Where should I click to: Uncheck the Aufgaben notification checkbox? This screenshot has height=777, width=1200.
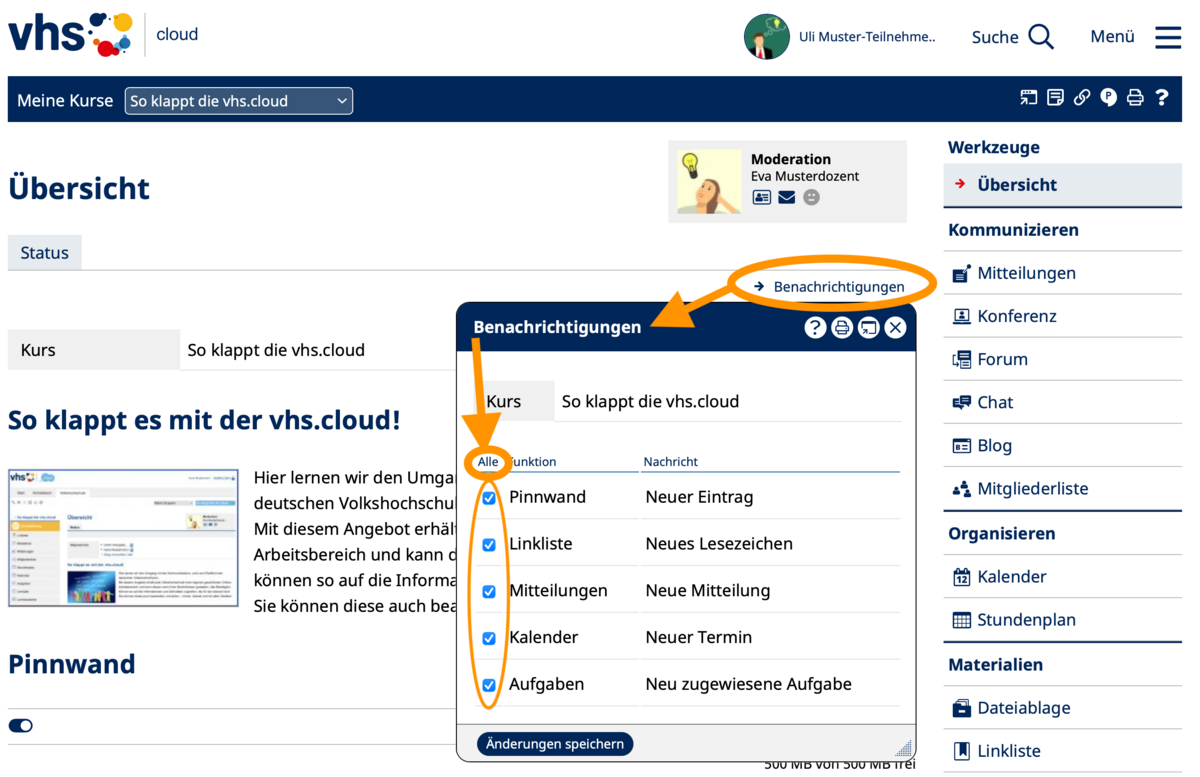coord(489,685)
